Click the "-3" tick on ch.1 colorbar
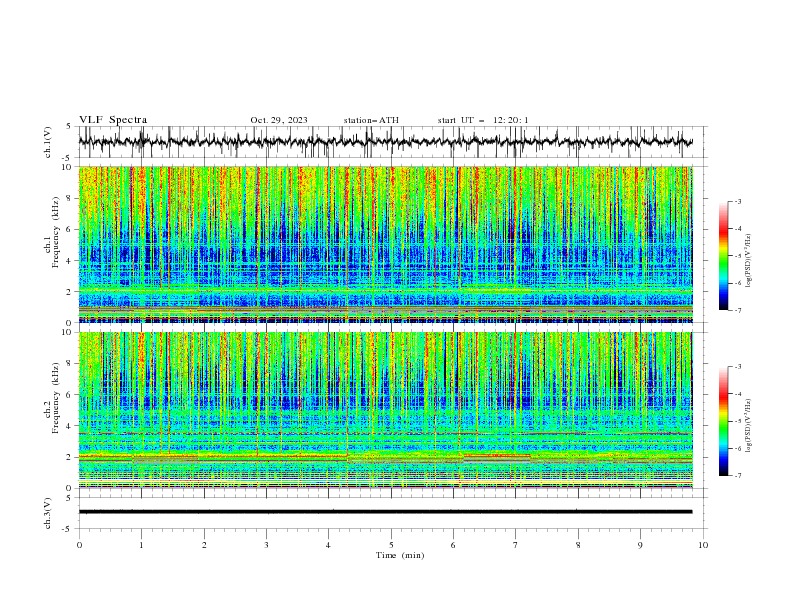 tap(737, 201)
